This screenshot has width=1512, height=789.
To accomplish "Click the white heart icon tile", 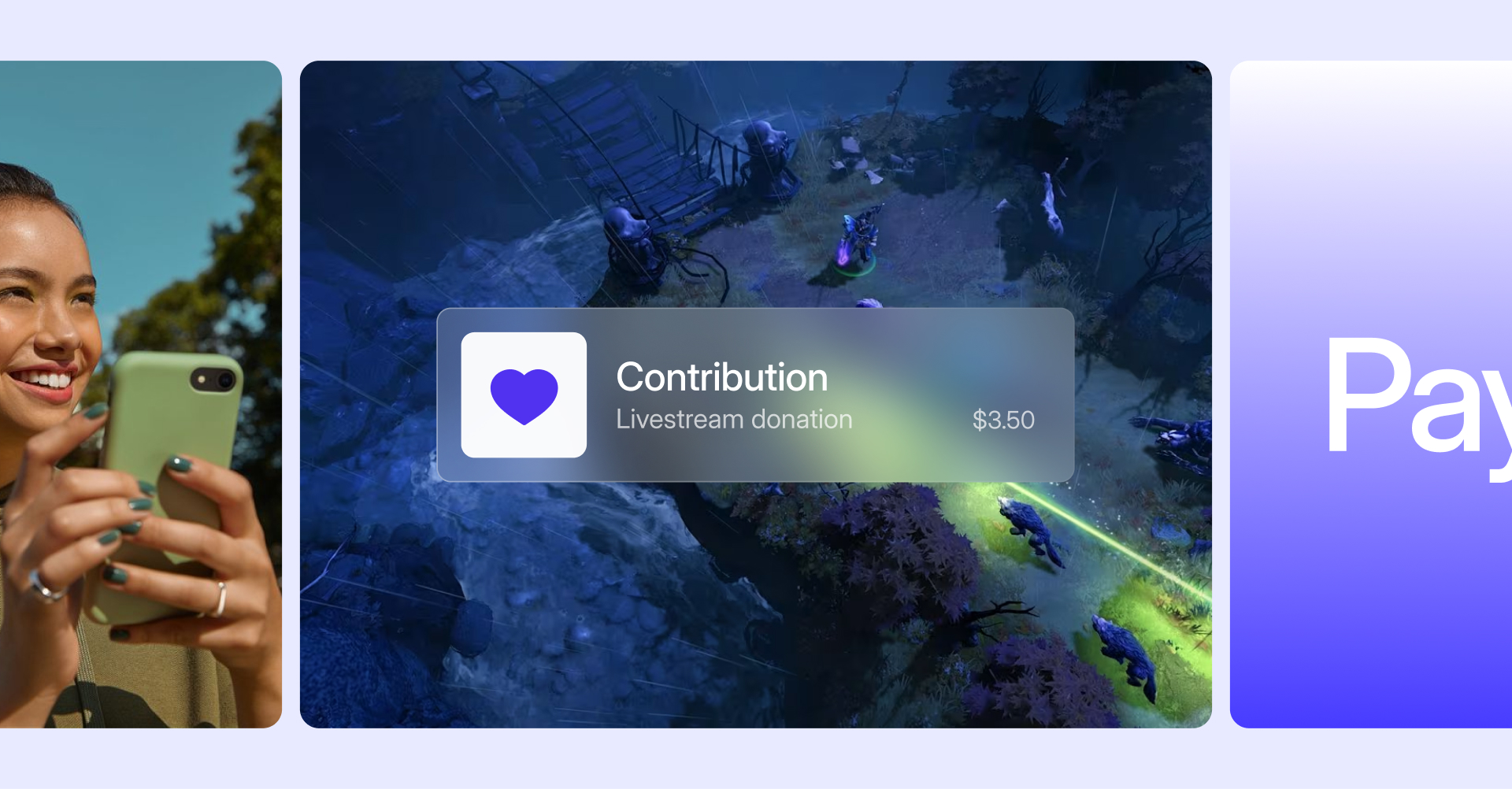I will [524, 394].
